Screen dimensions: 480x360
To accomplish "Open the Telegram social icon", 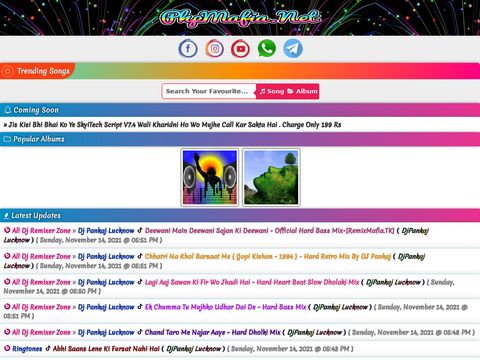I will click(x=293, y=49).
